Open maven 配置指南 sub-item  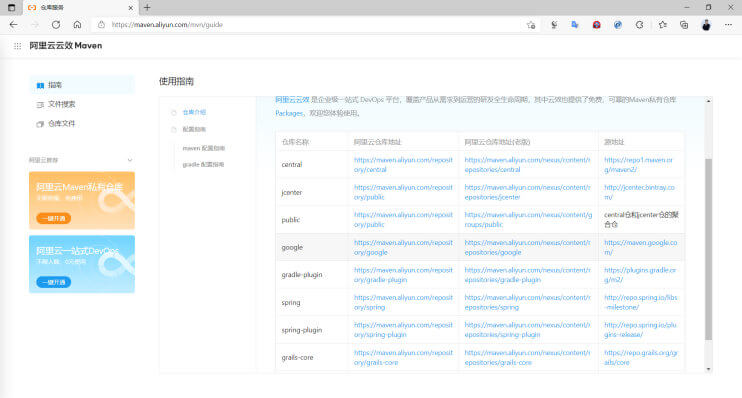(x=203, y=148)
